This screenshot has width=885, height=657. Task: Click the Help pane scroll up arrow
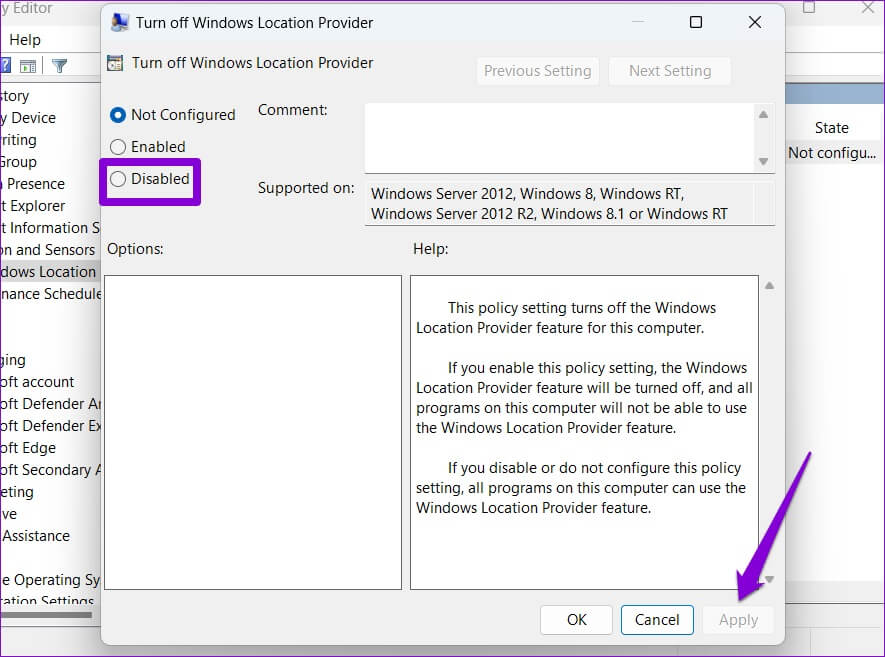(x=769, y=286)
